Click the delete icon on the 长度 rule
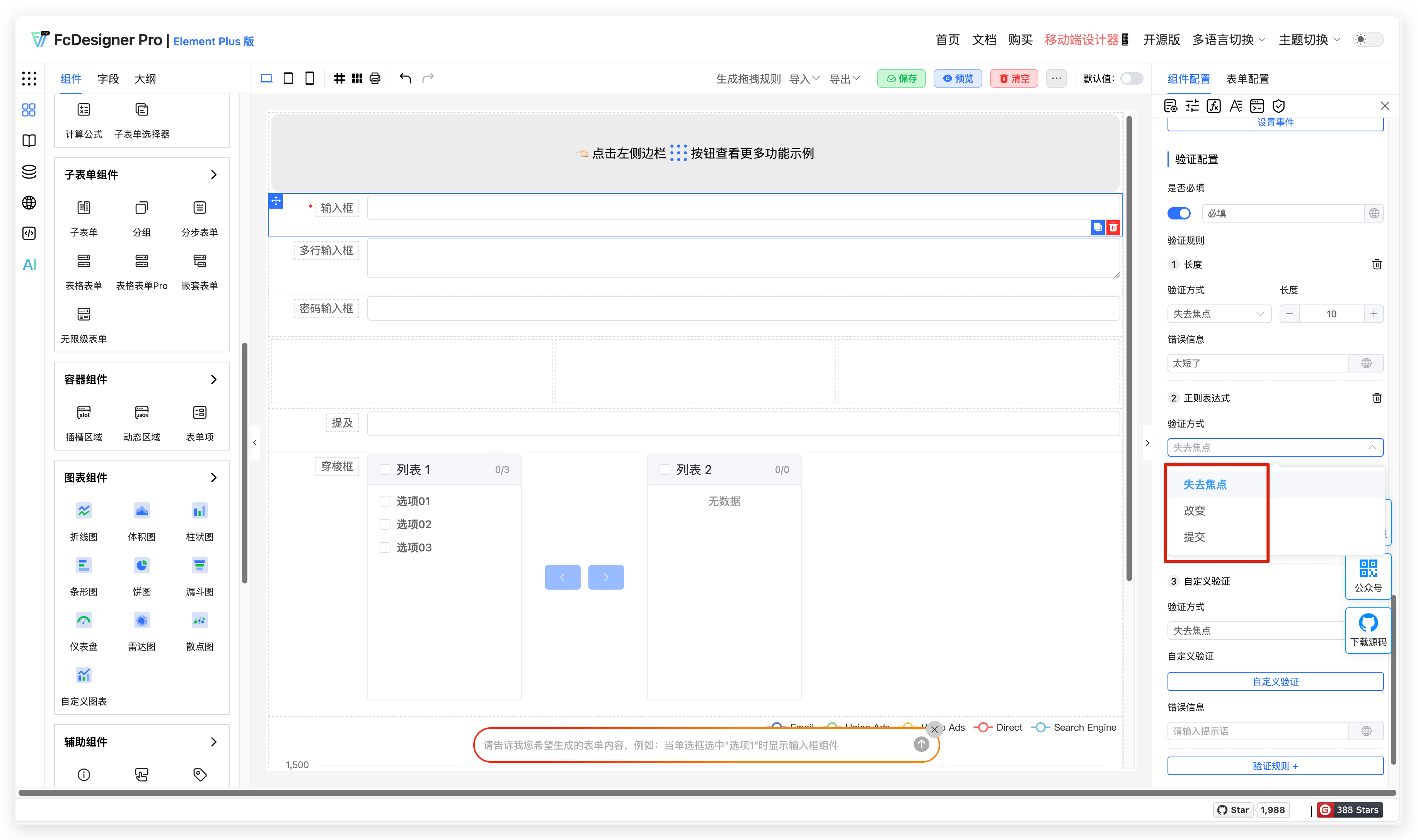Image resolution: width=1418 pixels, height=840 pixels. pyautogui.click(x=1377, y=264)
